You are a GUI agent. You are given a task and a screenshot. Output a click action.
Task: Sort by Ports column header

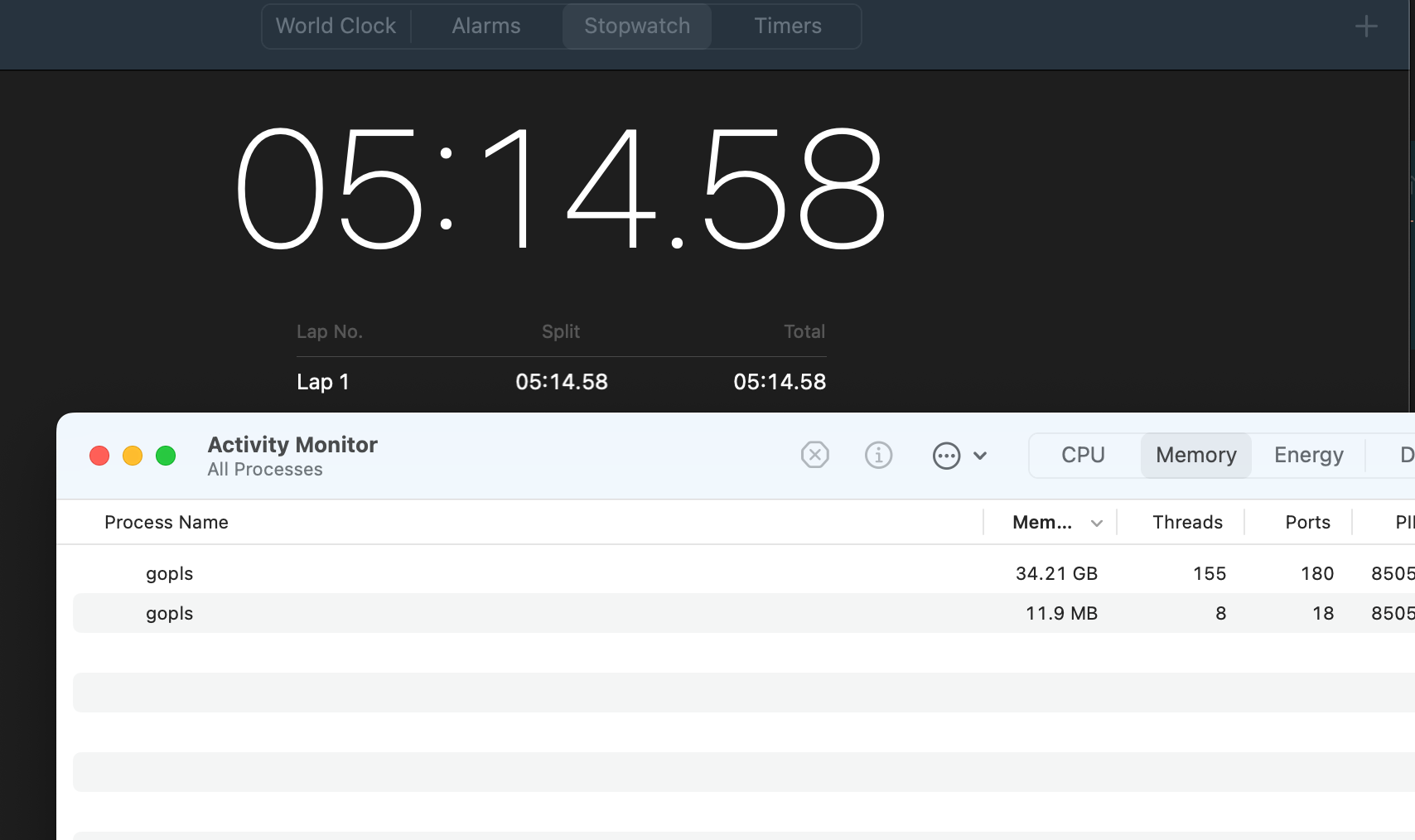(x=1306, y=523)
